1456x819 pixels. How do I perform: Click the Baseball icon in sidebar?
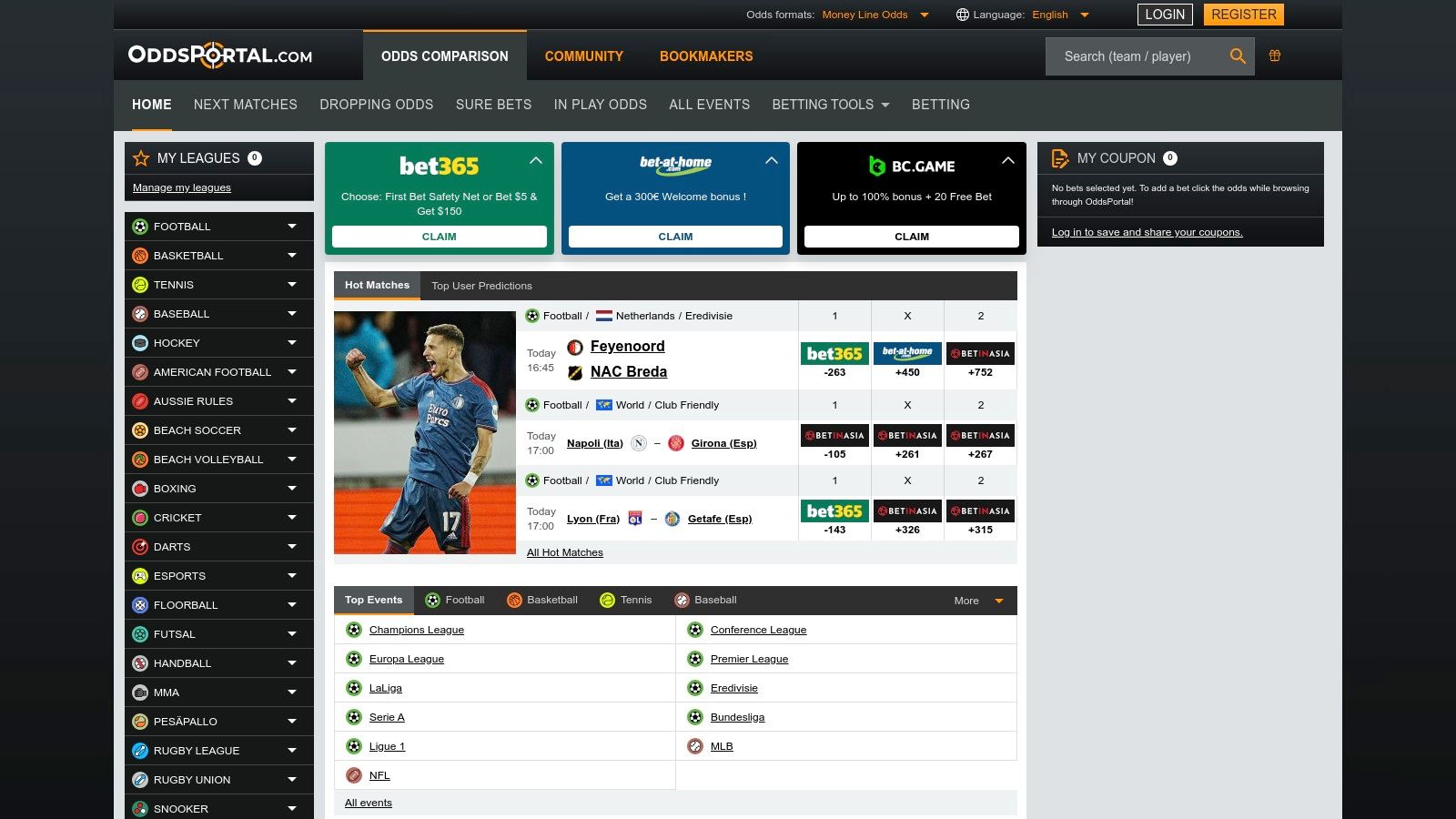[140, 314]
